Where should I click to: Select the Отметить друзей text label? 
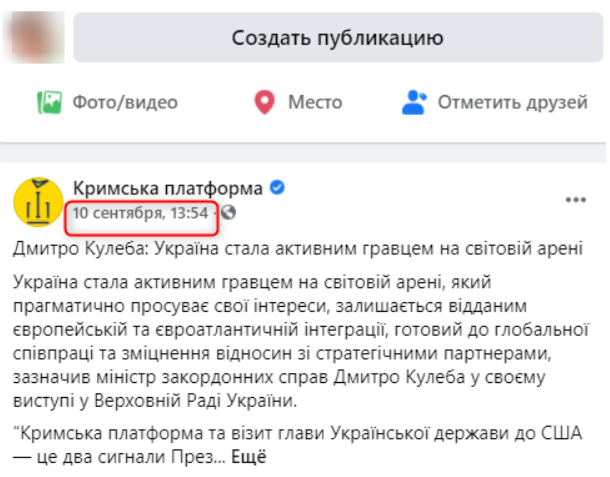512,102
